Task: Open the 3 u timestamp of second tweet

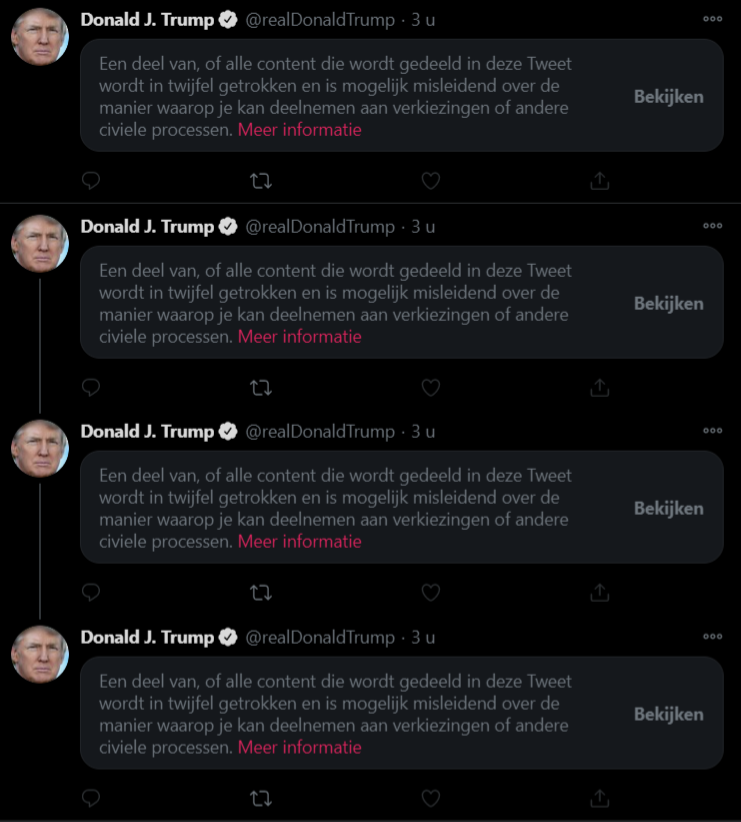Action: (423, 226)
